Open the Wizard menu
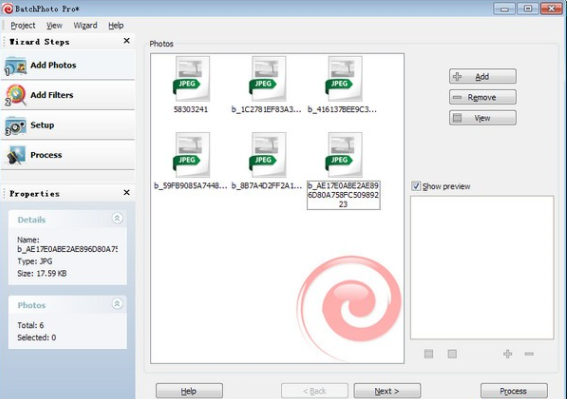The width and height of the screenshot is (568, 399). click(85, 25)
